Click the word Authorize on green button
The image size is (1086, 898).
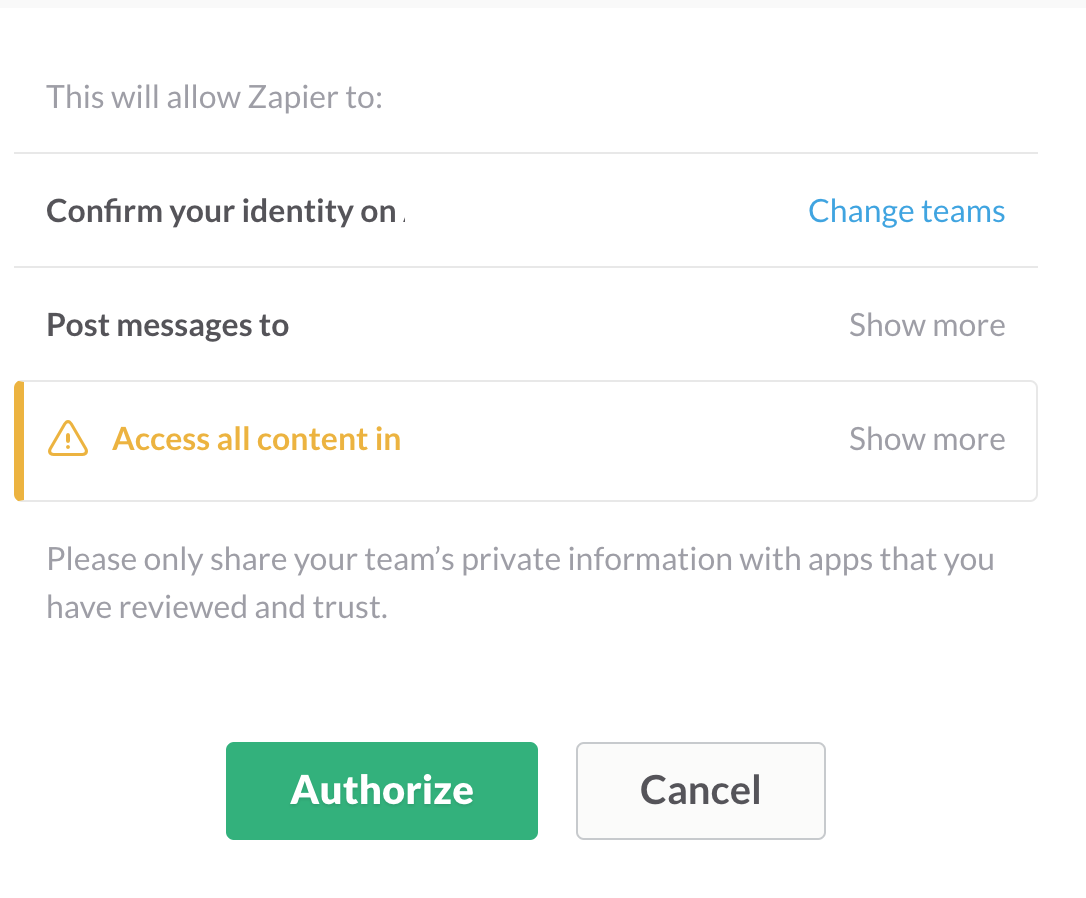coord(382,790)
